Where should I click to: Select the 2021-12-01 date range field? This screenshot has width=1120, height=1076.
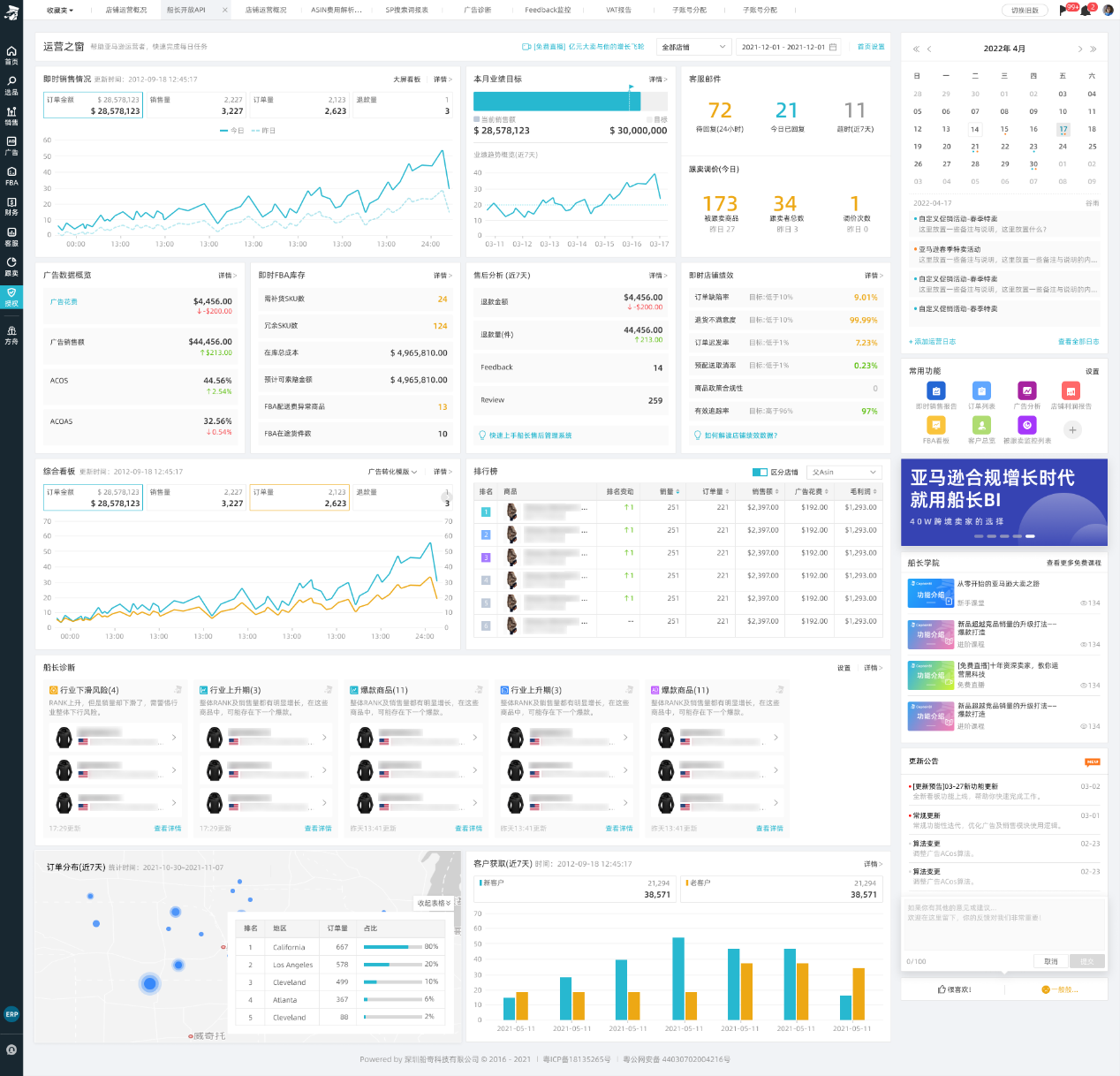(x=790, y=47)
